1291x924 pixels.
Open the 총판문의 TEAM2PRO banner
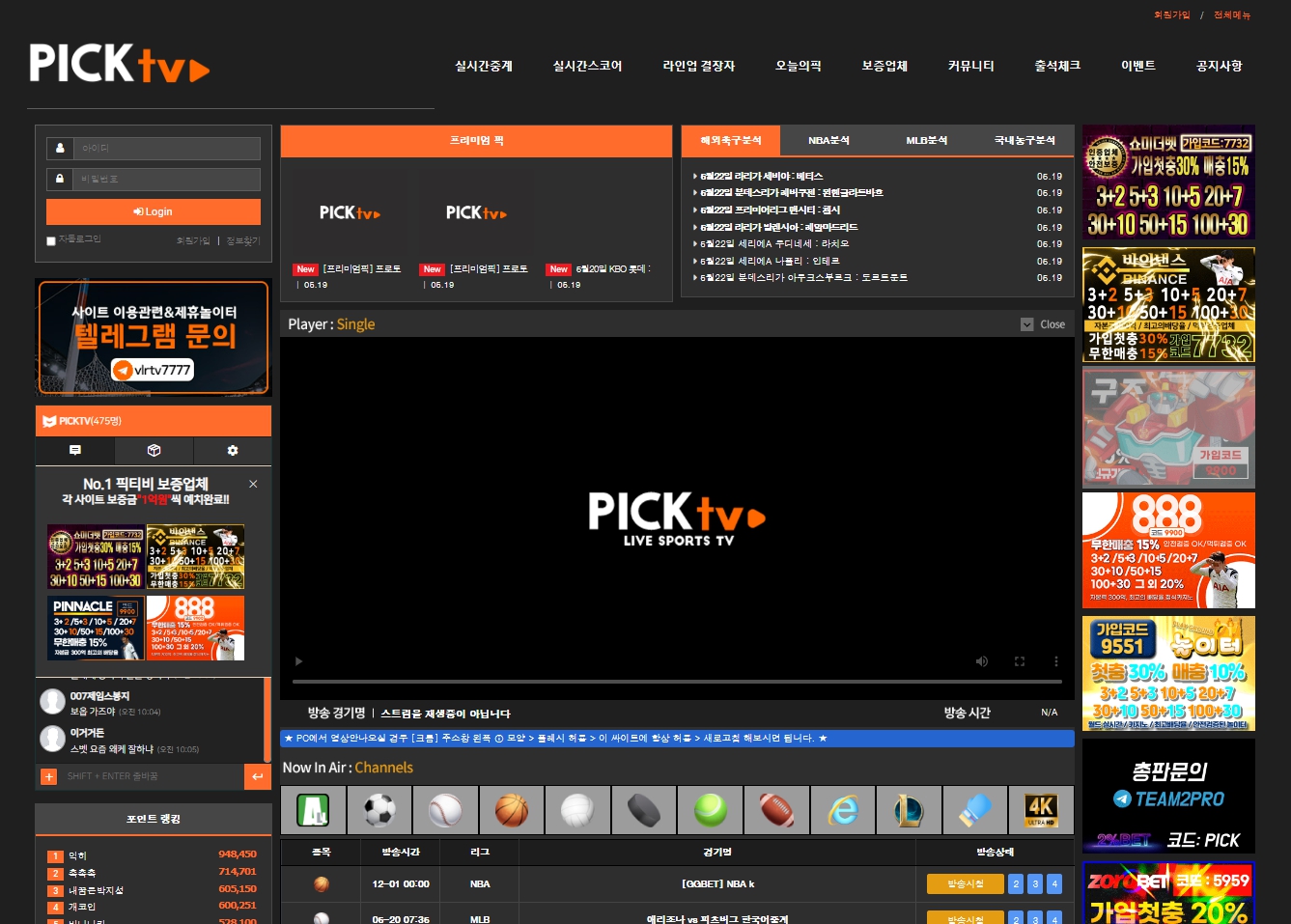[1168, 796]
